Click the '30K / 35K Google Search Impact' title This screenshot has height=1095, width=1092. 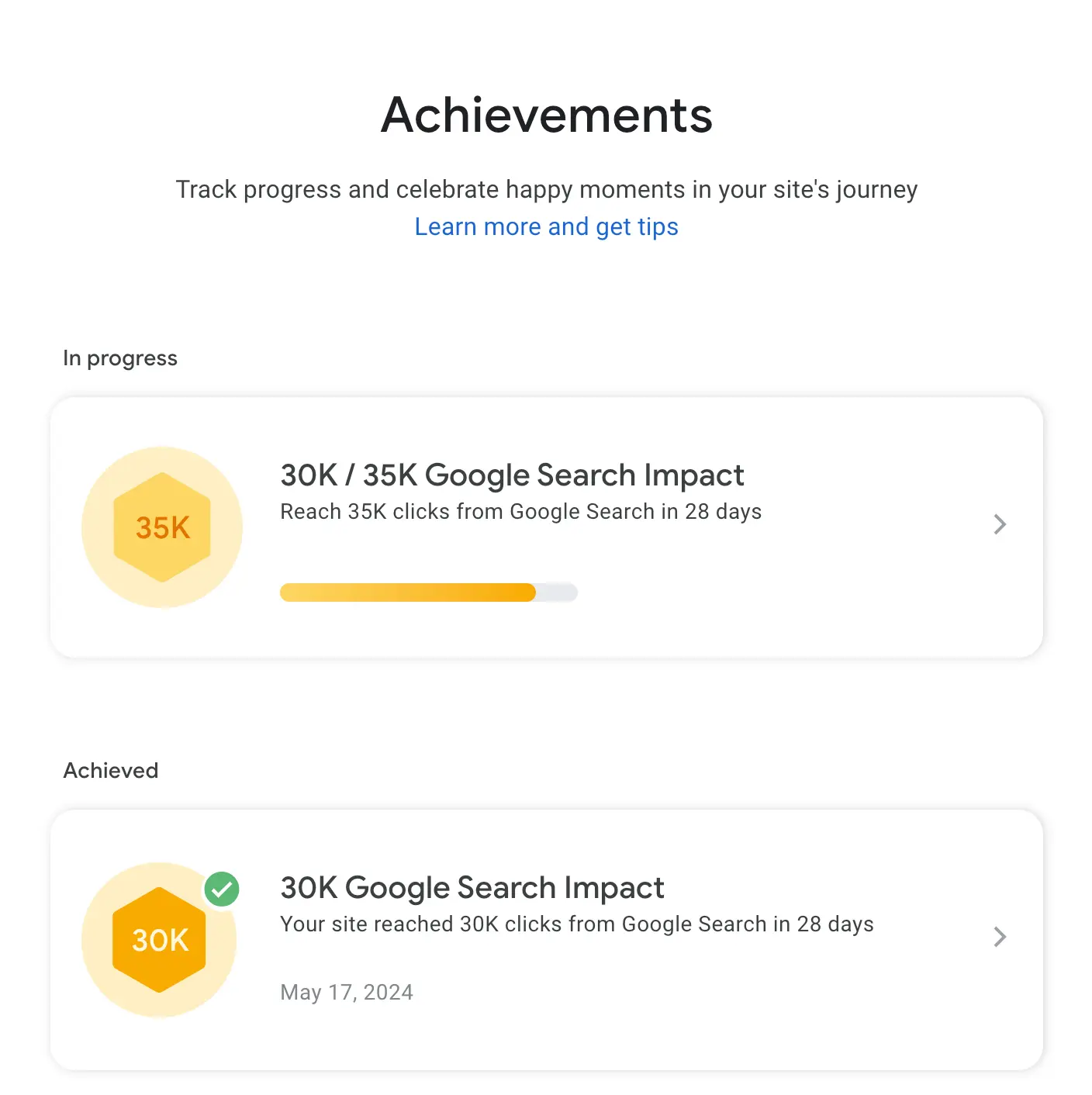click(x=512, y=475)
